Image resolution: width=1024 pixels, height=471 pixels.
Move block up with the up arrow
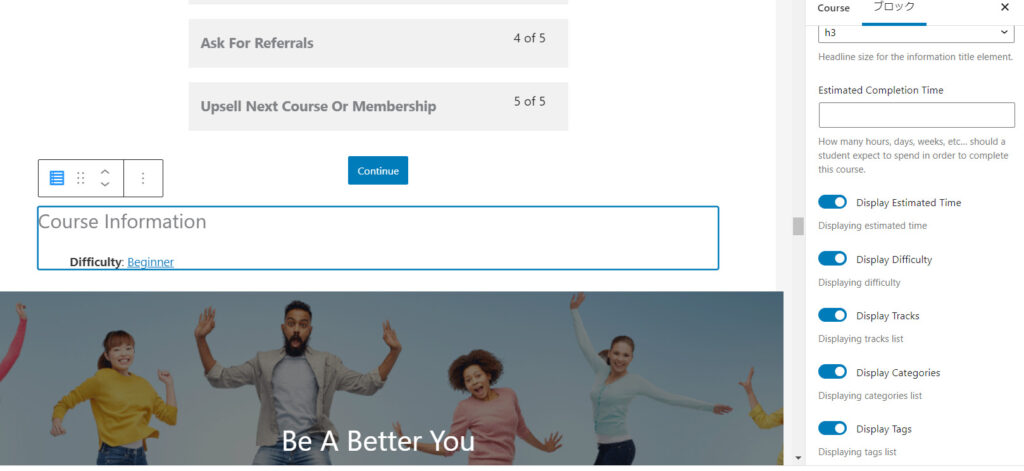tap(105, 172)
